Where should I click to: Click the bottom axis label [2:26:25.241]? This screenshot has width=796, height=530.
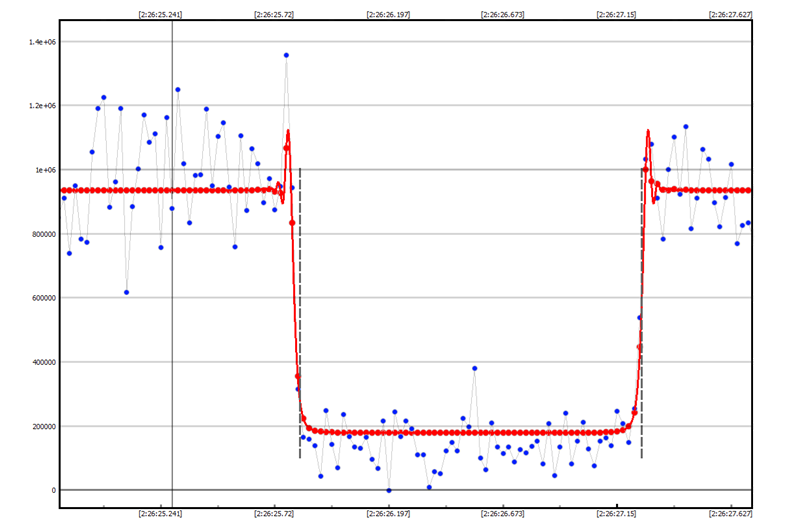[x=160, y=514]
